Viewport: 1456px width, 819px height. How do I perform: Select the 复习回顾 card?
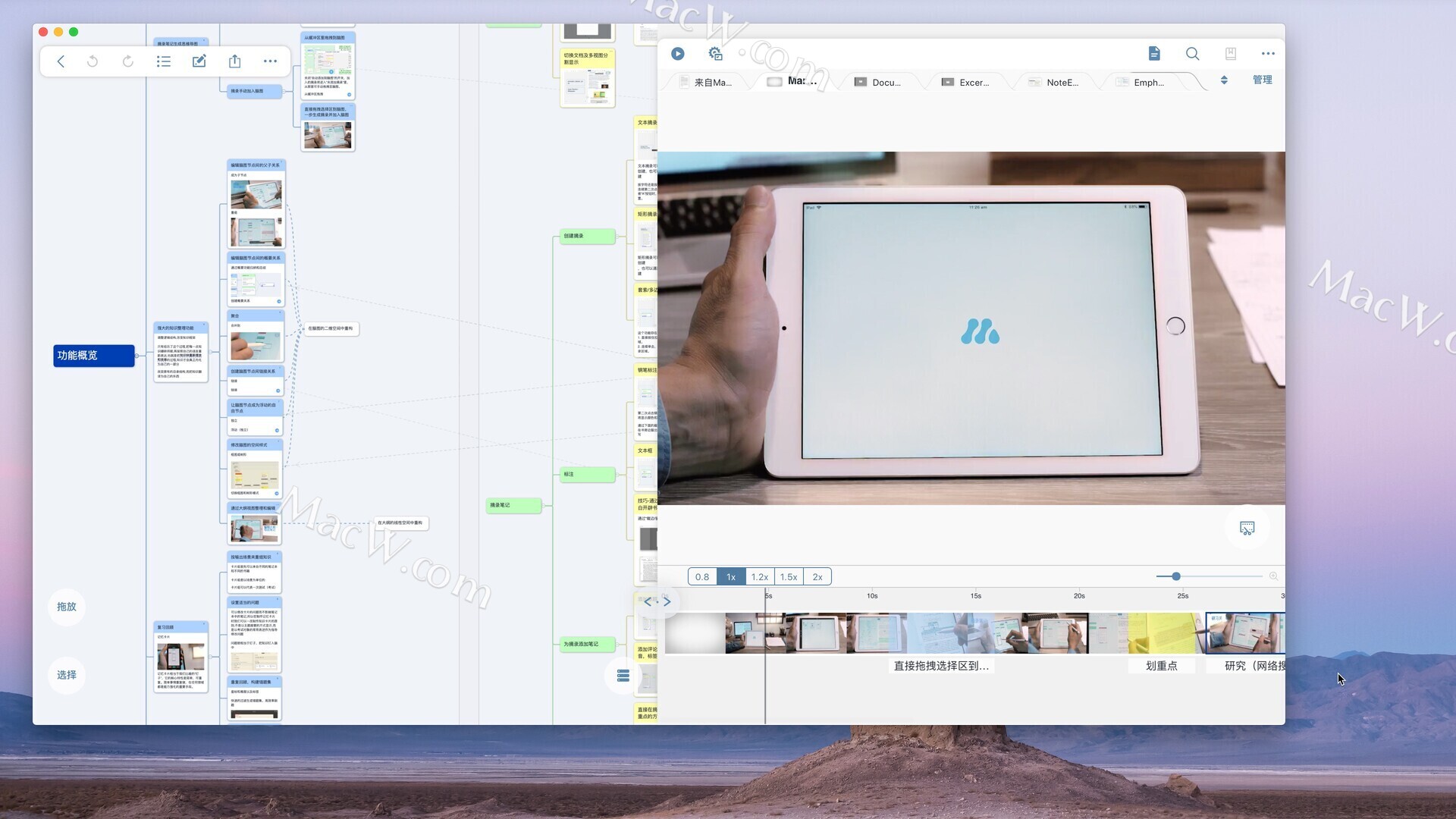(x=180, y=657)
